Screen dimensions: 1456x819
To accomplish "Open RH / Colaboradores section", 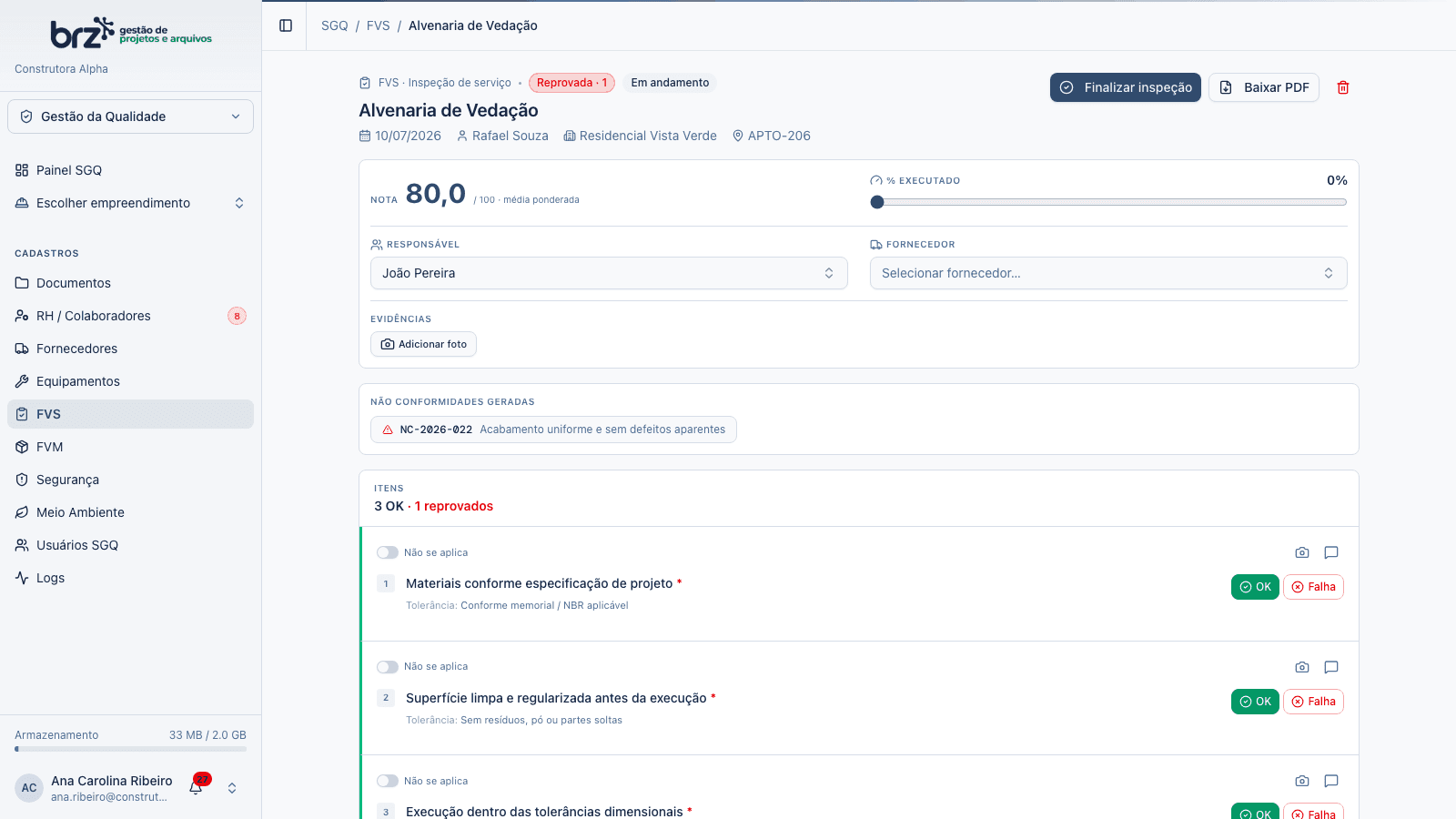I will pos(130,316).
